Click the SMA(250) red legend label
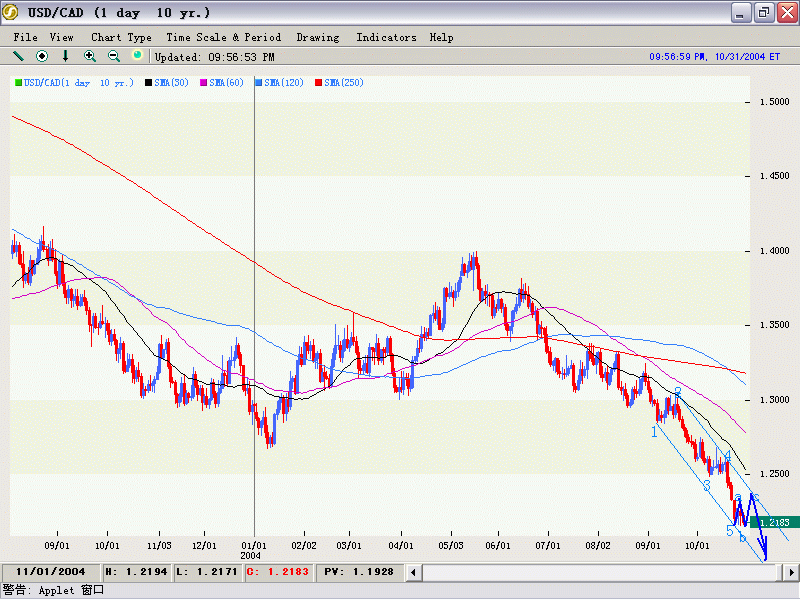800x600 pixels. (343, 82)
